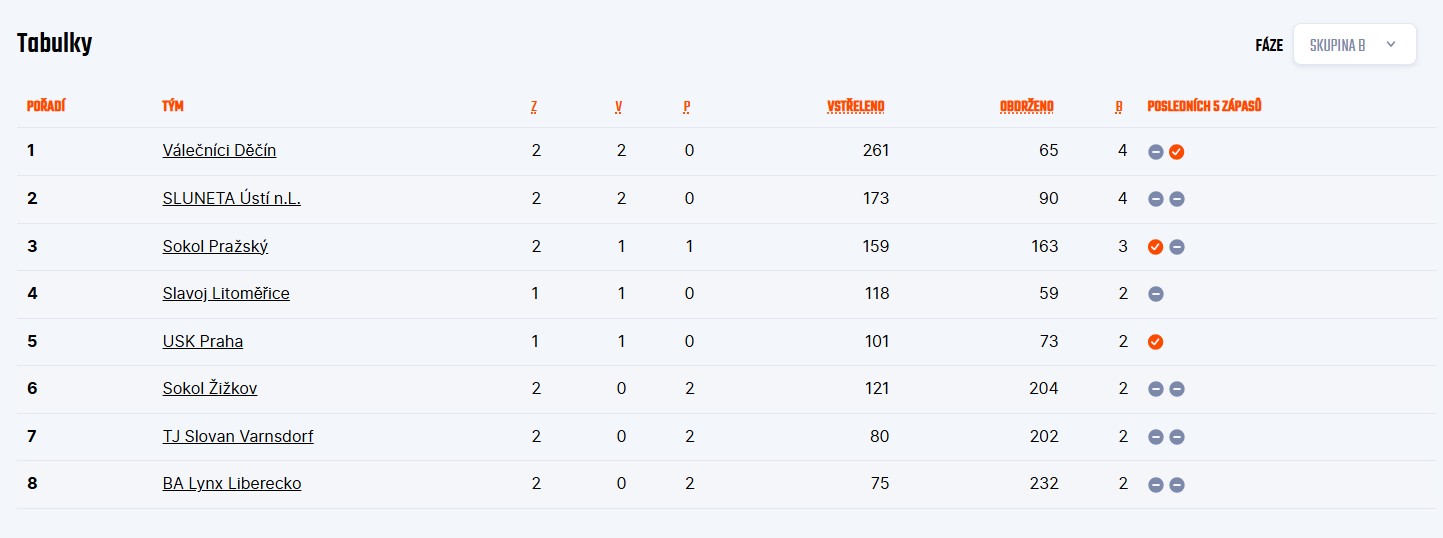Click the USK Praha team name
This screenshot has width=1443, height=538.
(202, 341)
